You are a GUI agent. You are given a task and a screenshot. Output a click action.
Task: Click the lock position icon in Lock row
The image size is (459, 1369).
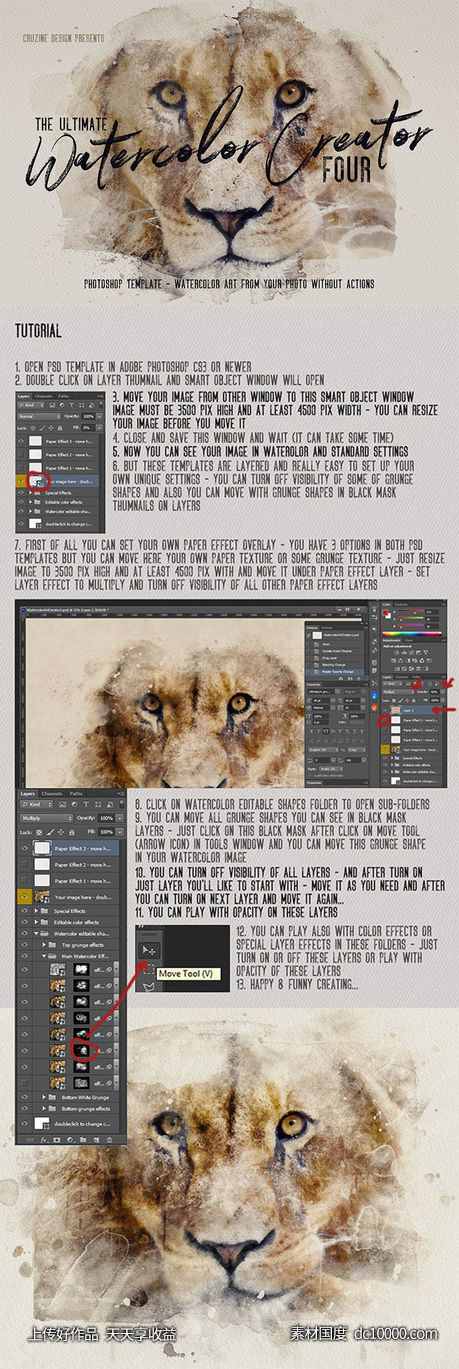pos(60,832)
